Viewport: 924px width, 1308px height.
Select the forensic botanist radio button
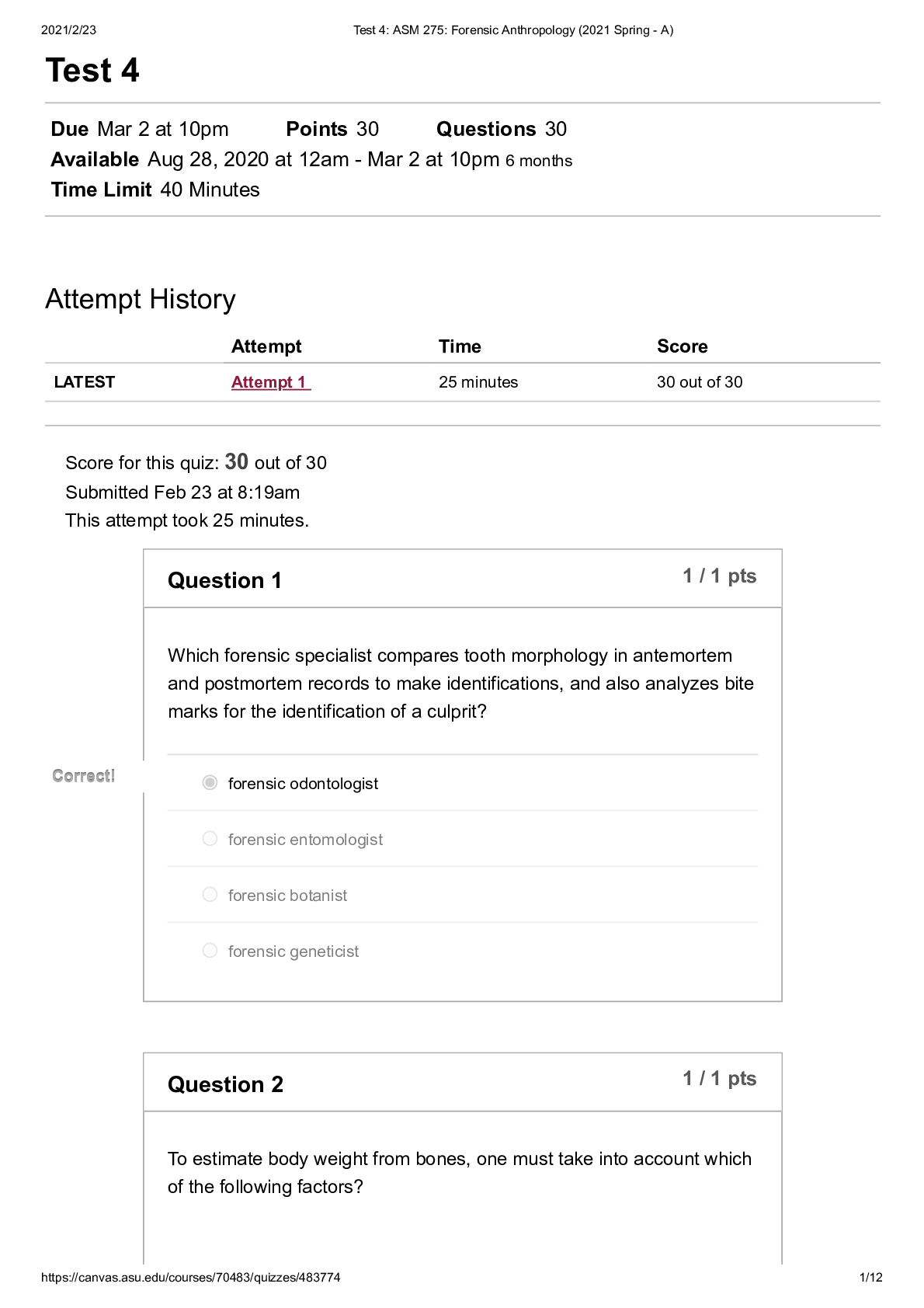click(210, 895)
